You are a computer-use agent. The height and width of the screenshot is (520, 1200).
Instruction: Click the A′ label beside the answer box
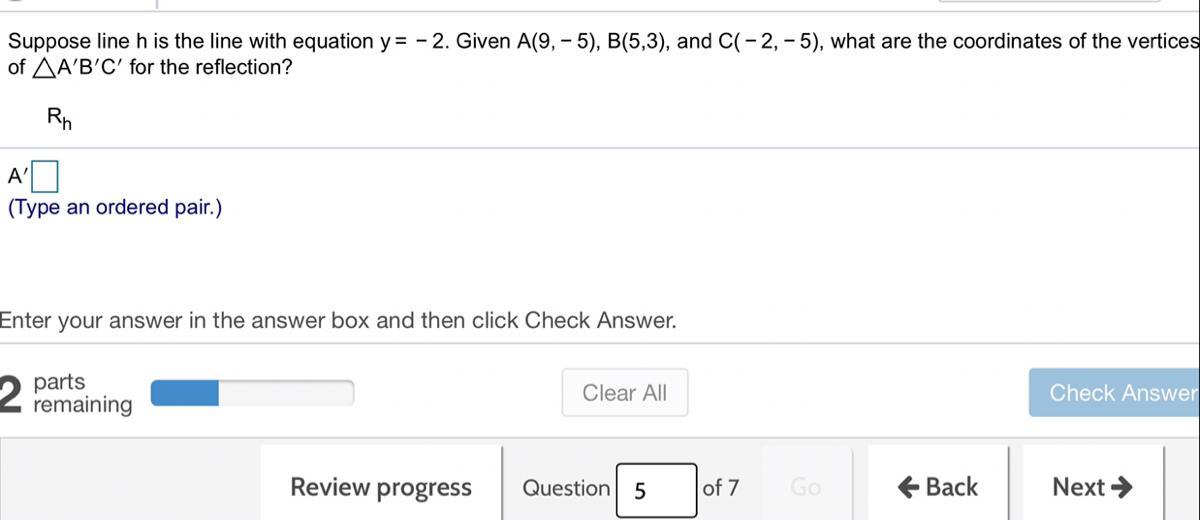(x=18, y=178)
